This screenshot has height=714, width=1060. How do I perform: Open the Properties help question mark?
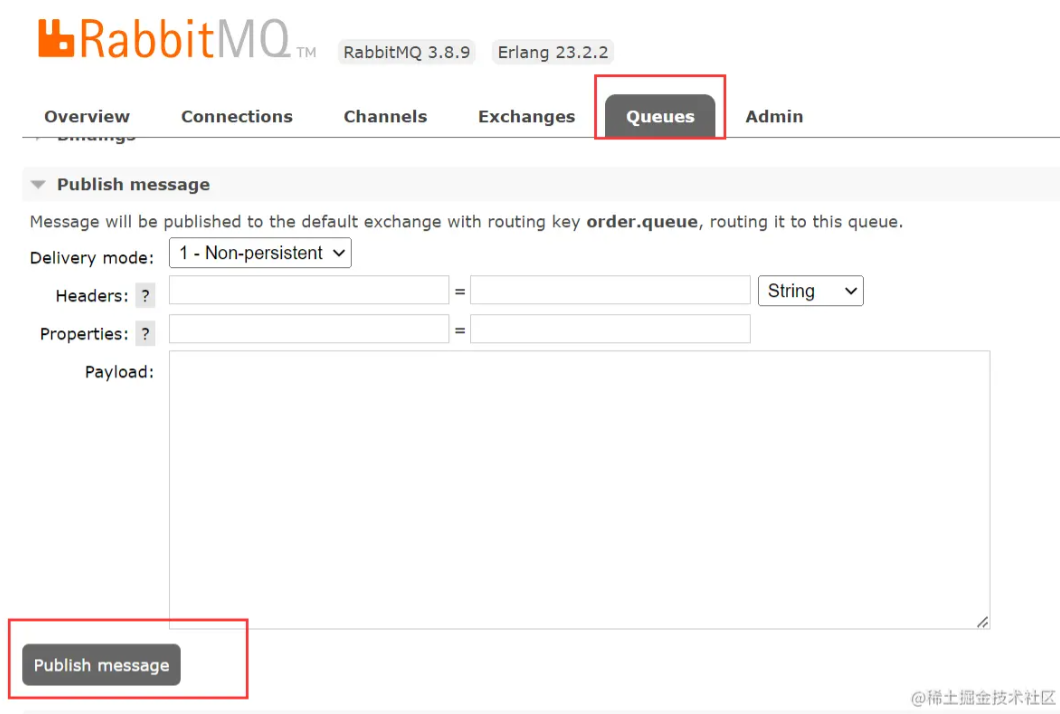(145, 333)
